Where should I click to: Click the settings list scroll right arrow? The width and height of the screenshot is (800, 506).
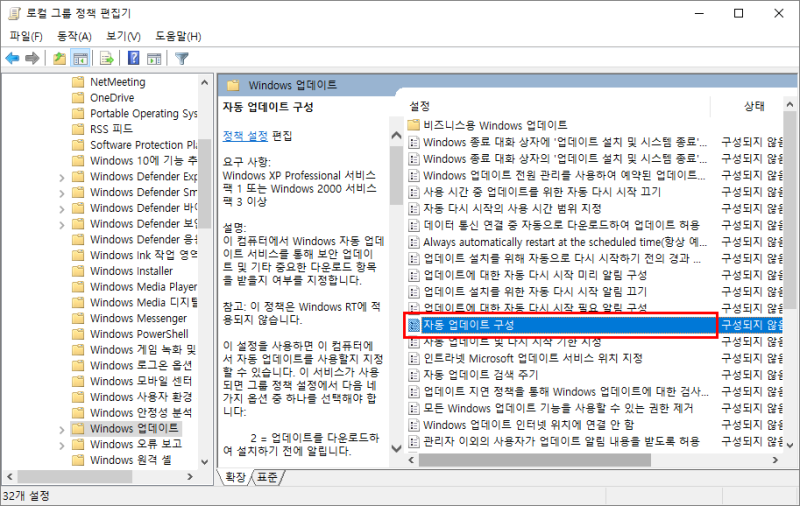tap(776, 460)
